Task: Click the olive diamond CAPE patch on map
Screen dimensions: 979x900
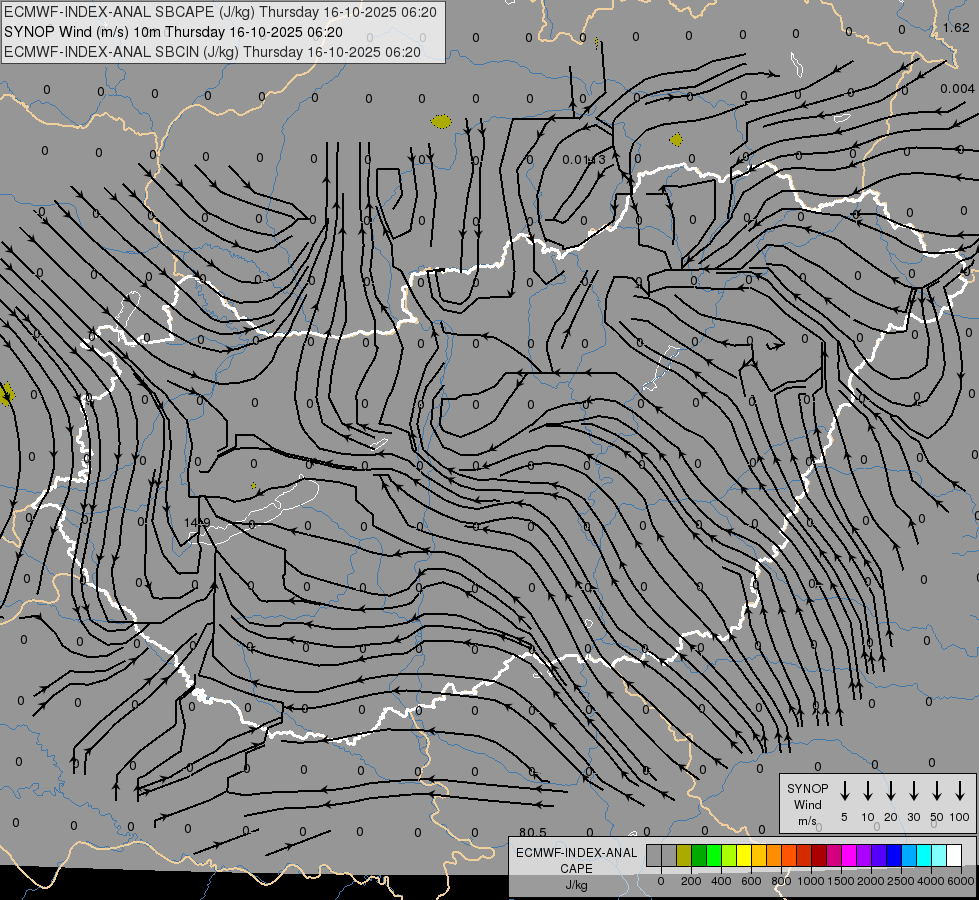Action: click(676, 139)
